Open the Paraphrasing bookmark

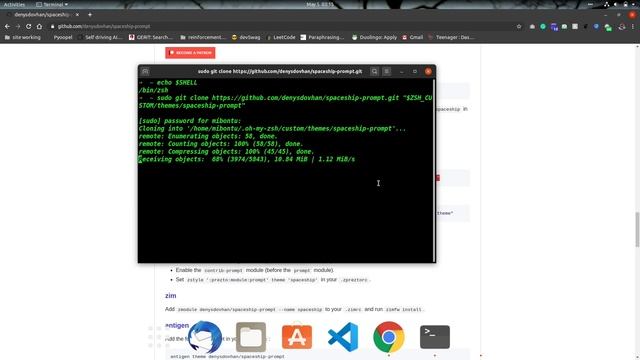322,37
